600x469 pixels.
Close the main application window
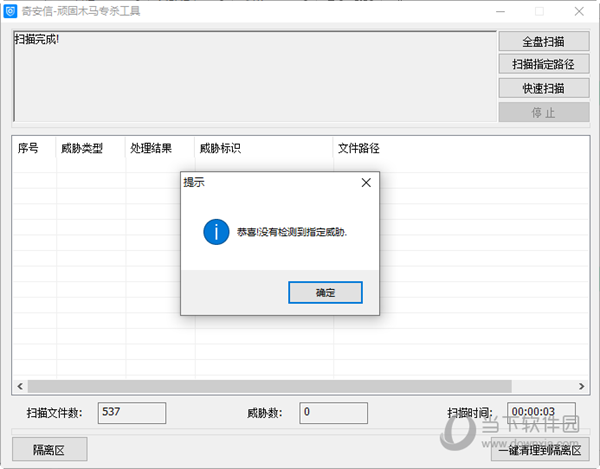pos(579,11)
